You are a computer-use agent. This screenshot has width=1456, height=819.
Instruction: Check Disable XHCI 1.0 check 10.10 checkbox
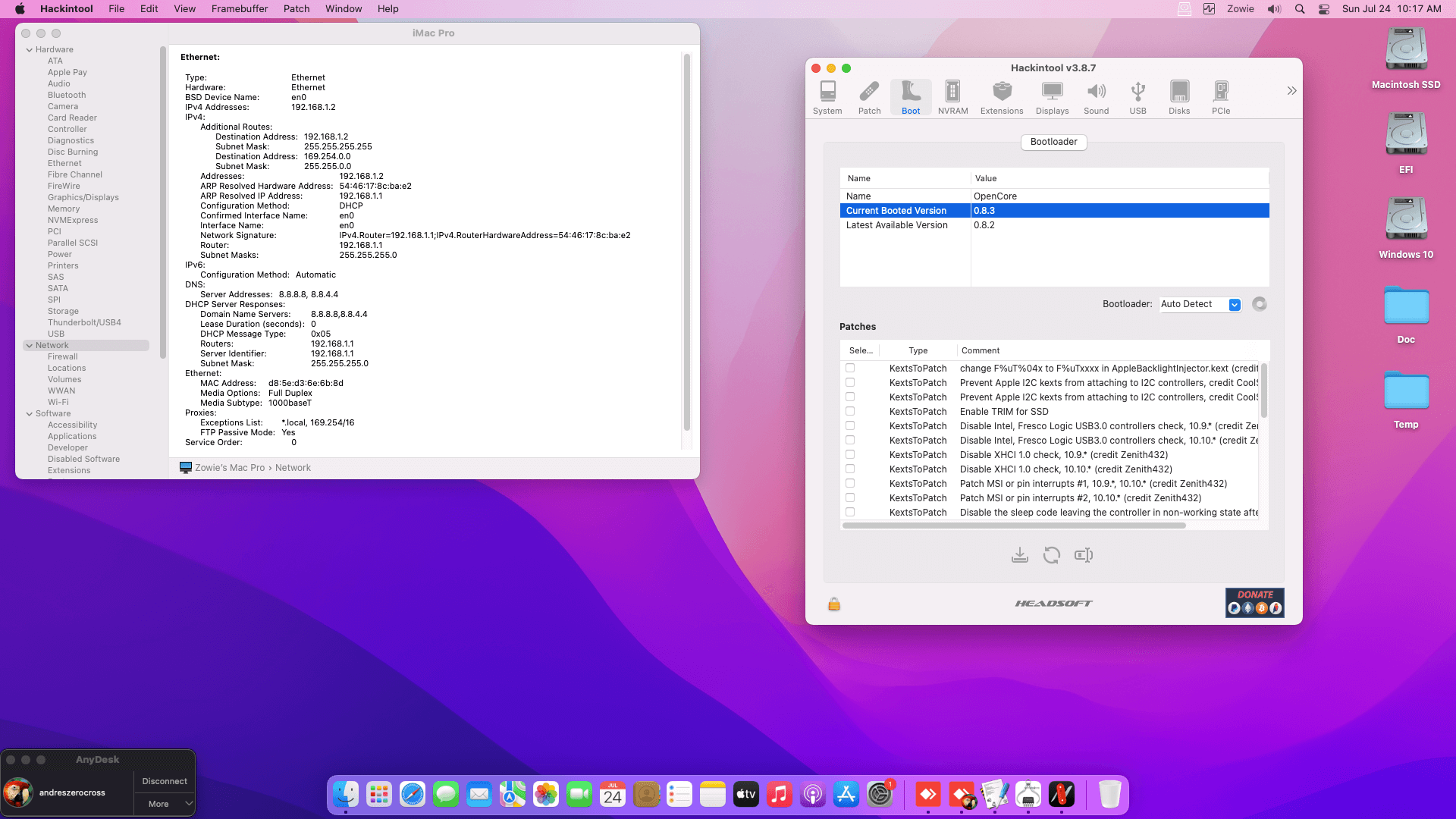tap(850, 469)
